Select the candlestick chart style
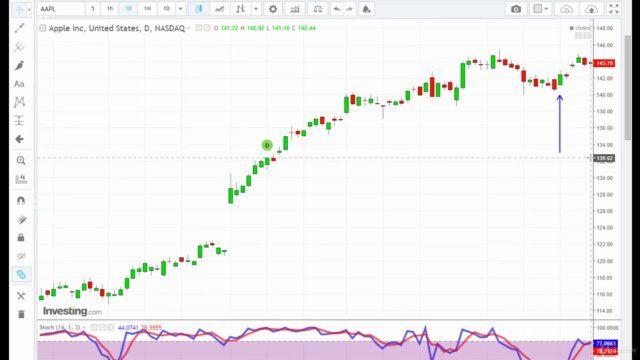 pos(199,9)
